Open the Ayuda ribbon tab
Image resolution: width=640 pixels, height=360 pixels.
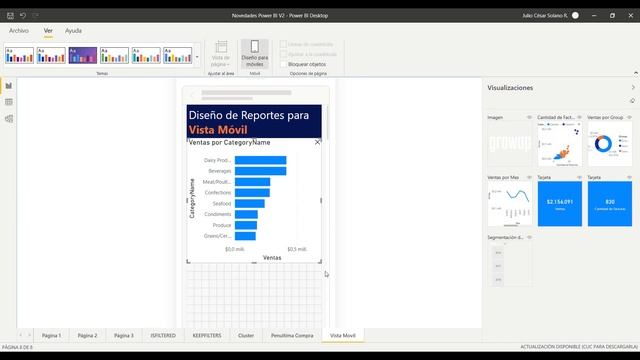pos(73,31)
